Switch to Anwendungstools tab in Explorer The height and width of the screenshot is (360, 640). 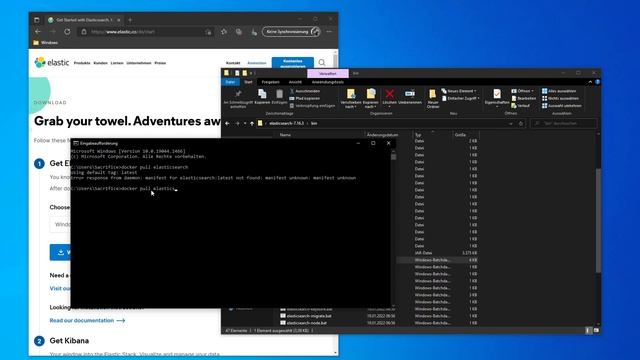[x=327, y=82]
